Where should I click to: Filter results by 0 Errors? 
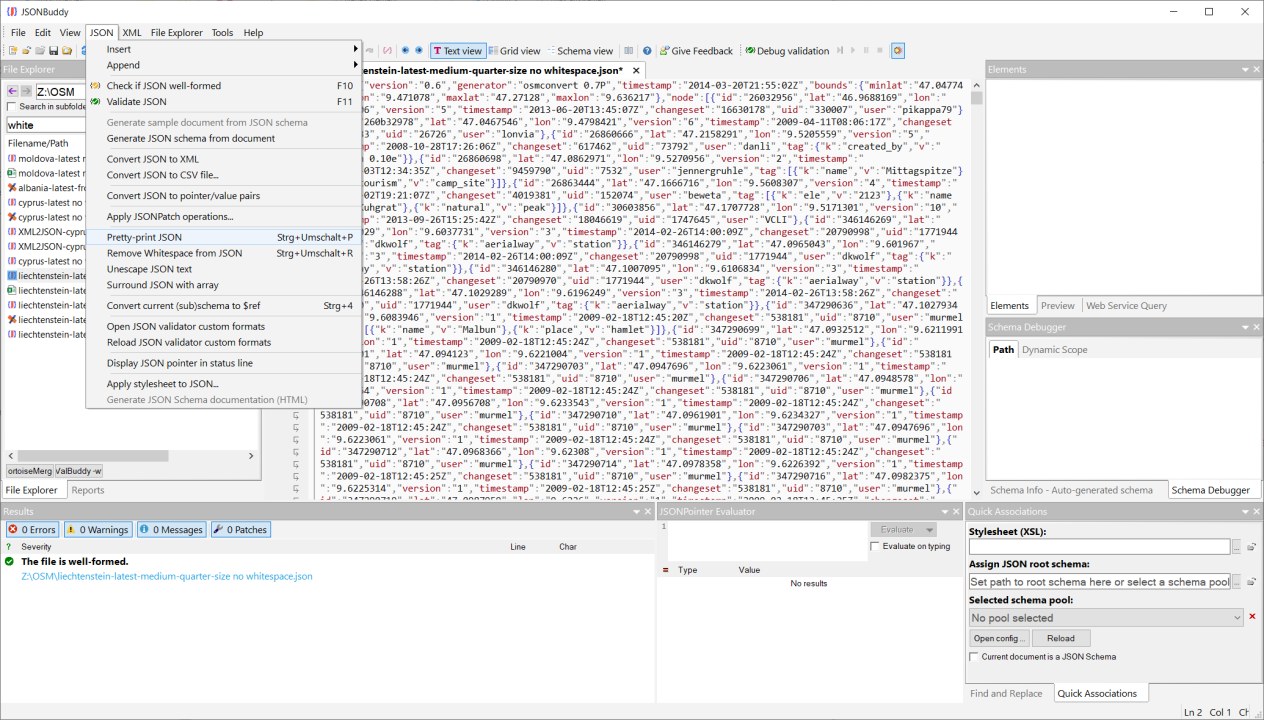coord(32,530)
